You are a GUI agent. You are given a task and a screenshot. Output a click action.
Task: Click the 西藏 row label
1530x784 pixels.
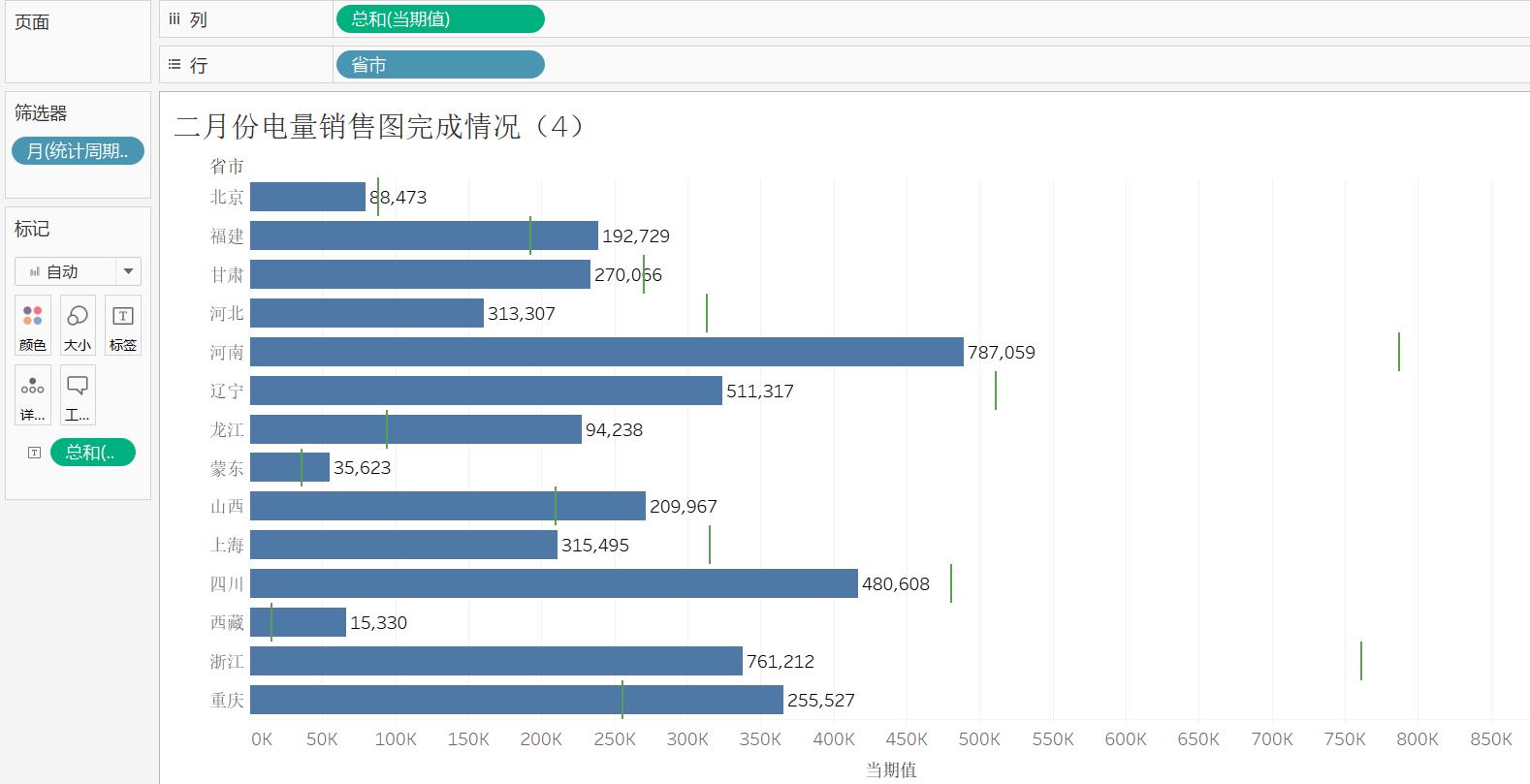click(x=227, y=622)
